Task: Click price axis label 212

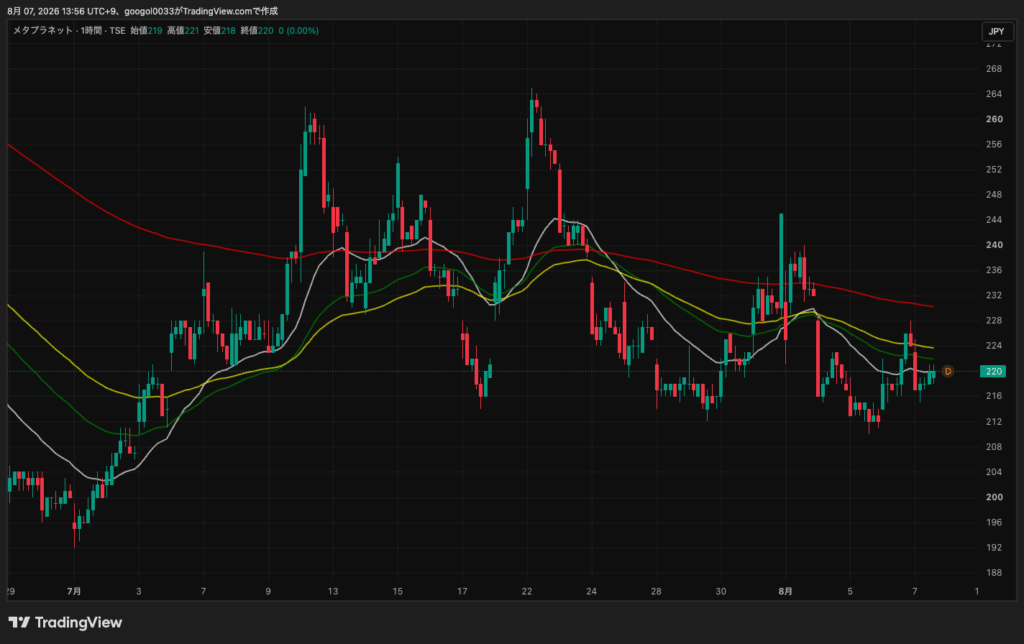Action: coord(994,422)
